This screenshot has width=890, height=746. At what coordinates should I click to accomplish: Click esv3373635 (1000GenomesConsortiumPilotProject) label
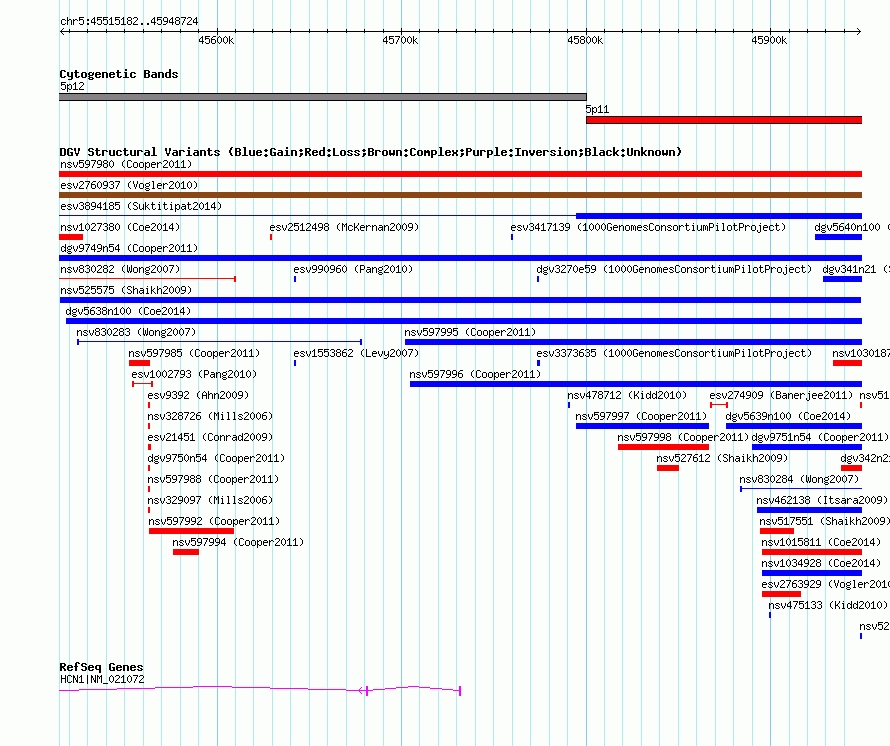coord(674,354)
